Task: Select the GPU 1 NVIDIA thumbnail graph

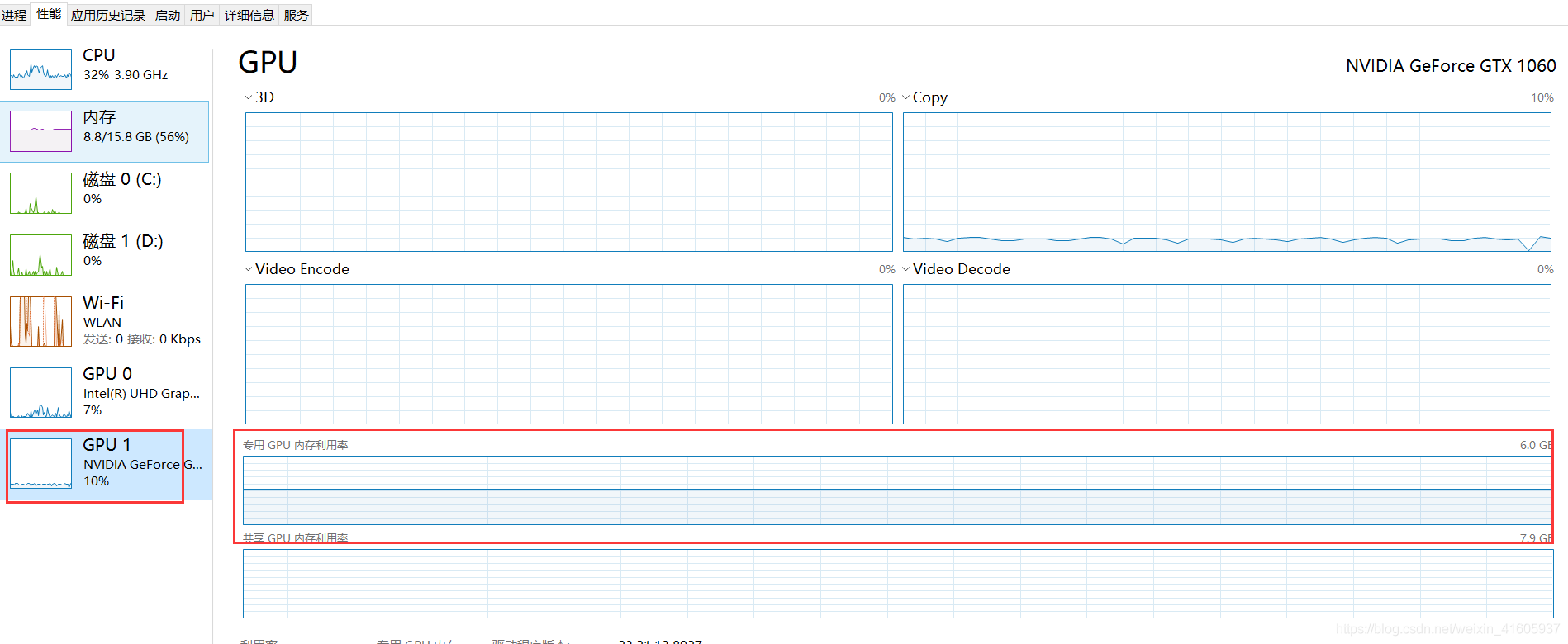Action: click(40, 463)
